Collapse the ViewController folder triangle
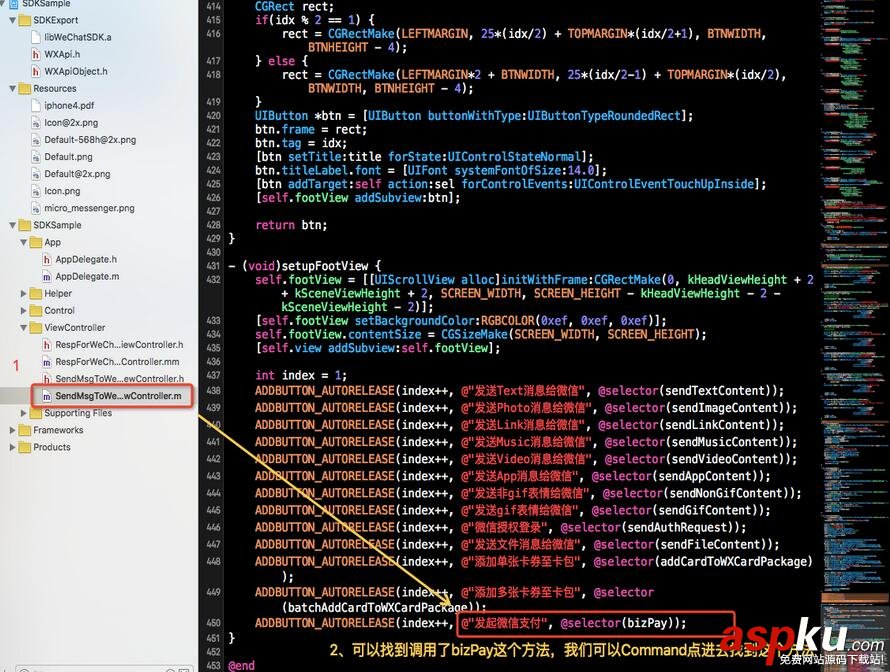This screenshot has width=890, height=672. [24, 327]
